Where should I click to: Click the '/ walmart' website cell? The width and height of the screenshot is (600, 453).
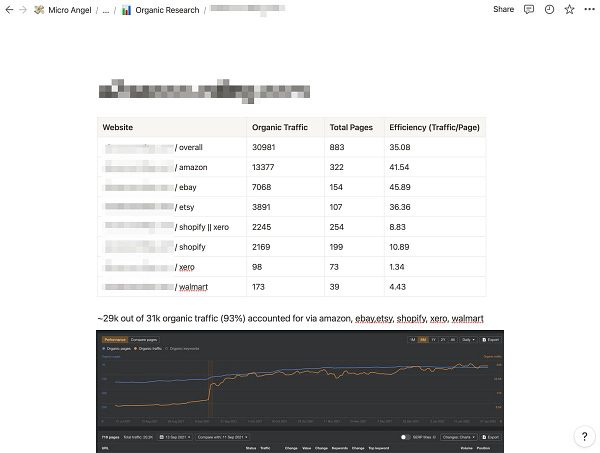click(x=172, y=287)
